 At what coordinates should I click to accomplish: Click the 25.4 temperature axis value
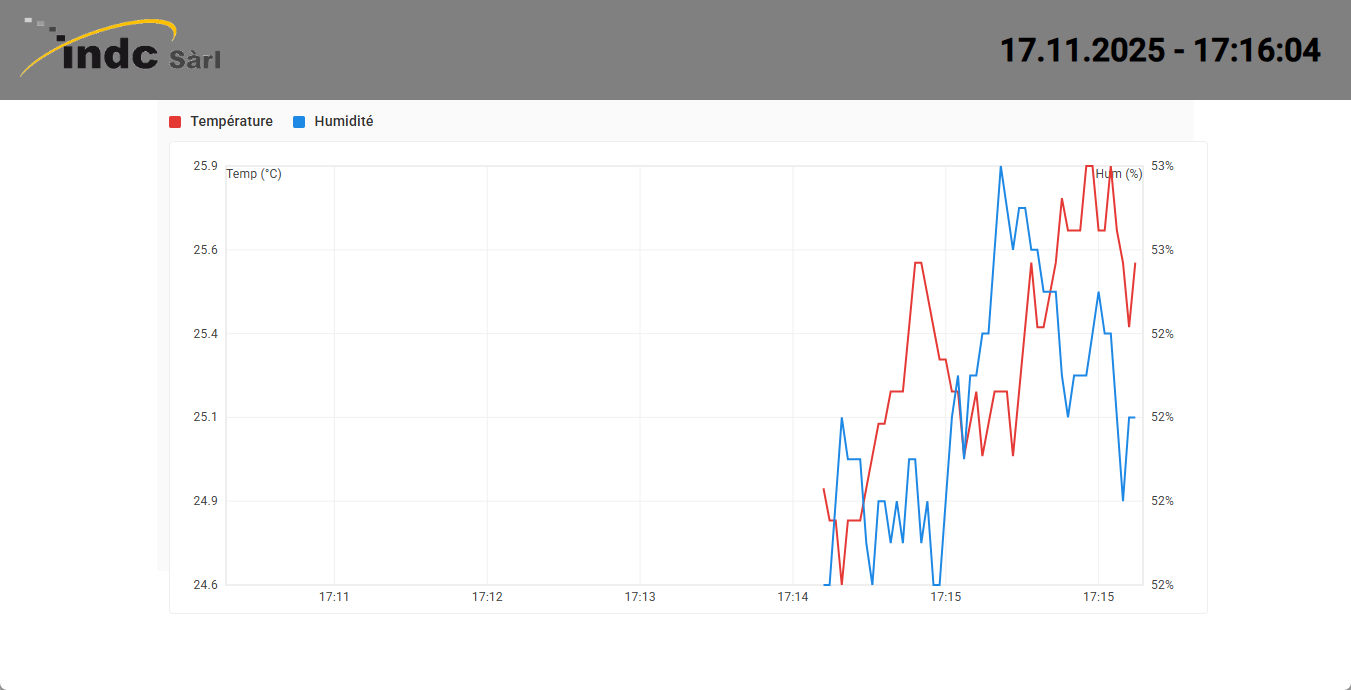pos(205,333)
